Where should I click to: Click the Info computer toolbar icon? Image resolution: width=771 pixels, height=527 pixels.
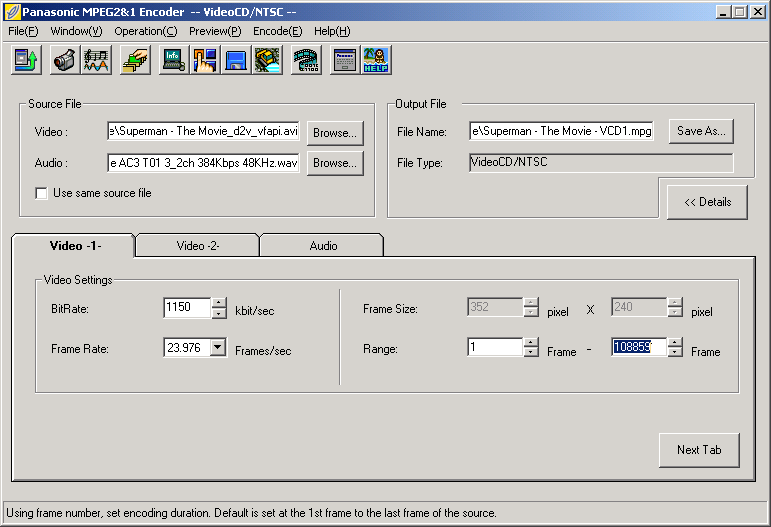(174, 60)
